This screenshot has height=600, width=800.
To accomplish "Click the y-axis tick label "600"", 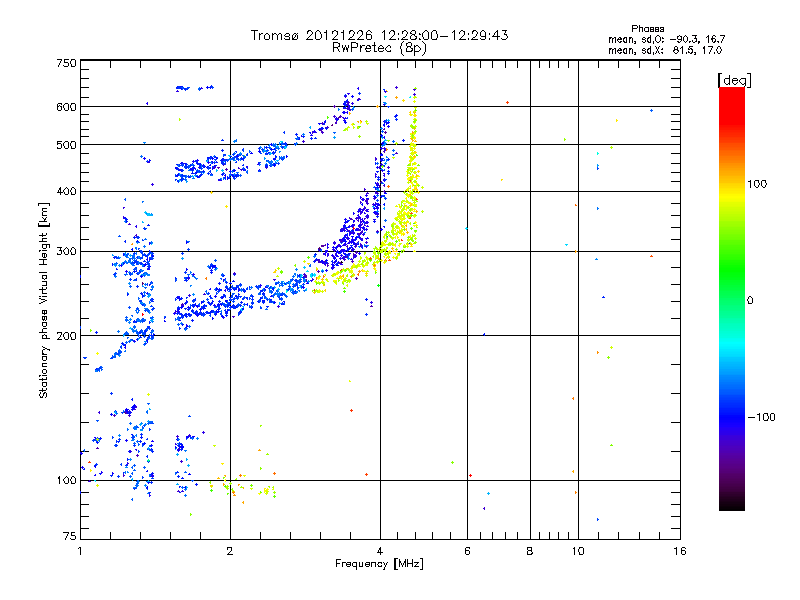I will (x=66, y=107).
